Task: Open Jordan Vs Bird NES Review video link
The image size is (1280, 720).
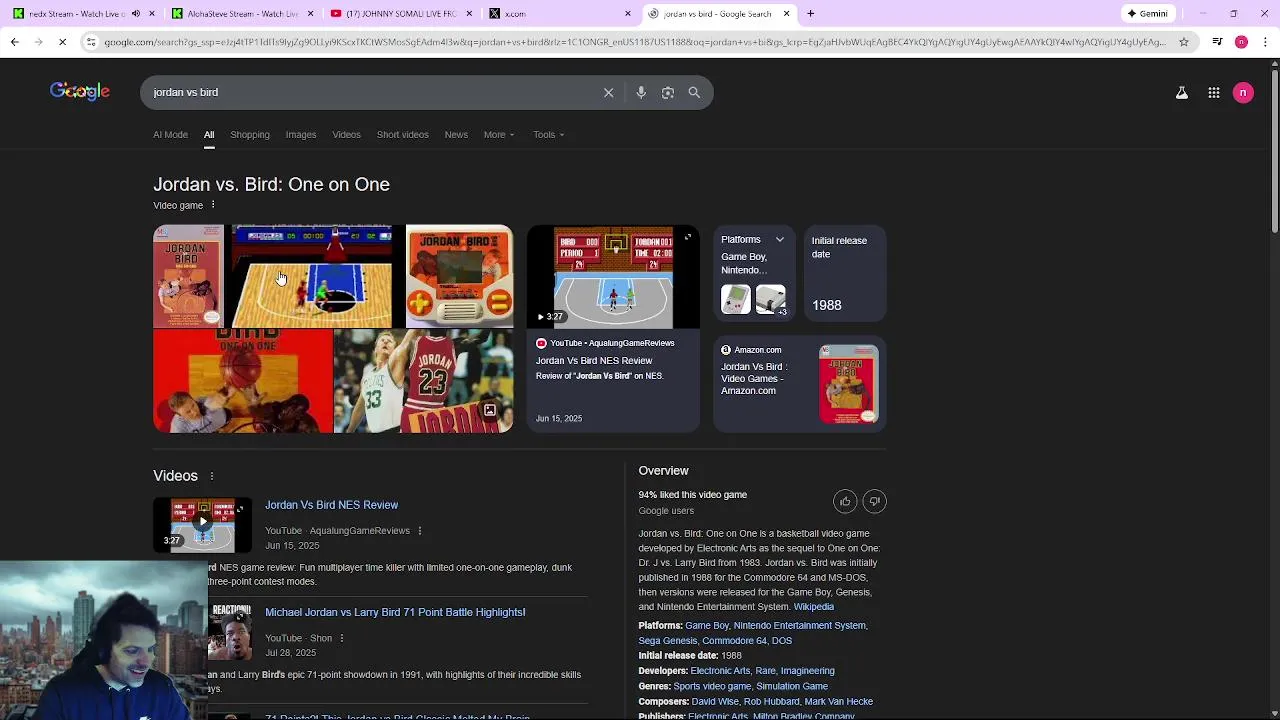Action: [x=331, y=505]
